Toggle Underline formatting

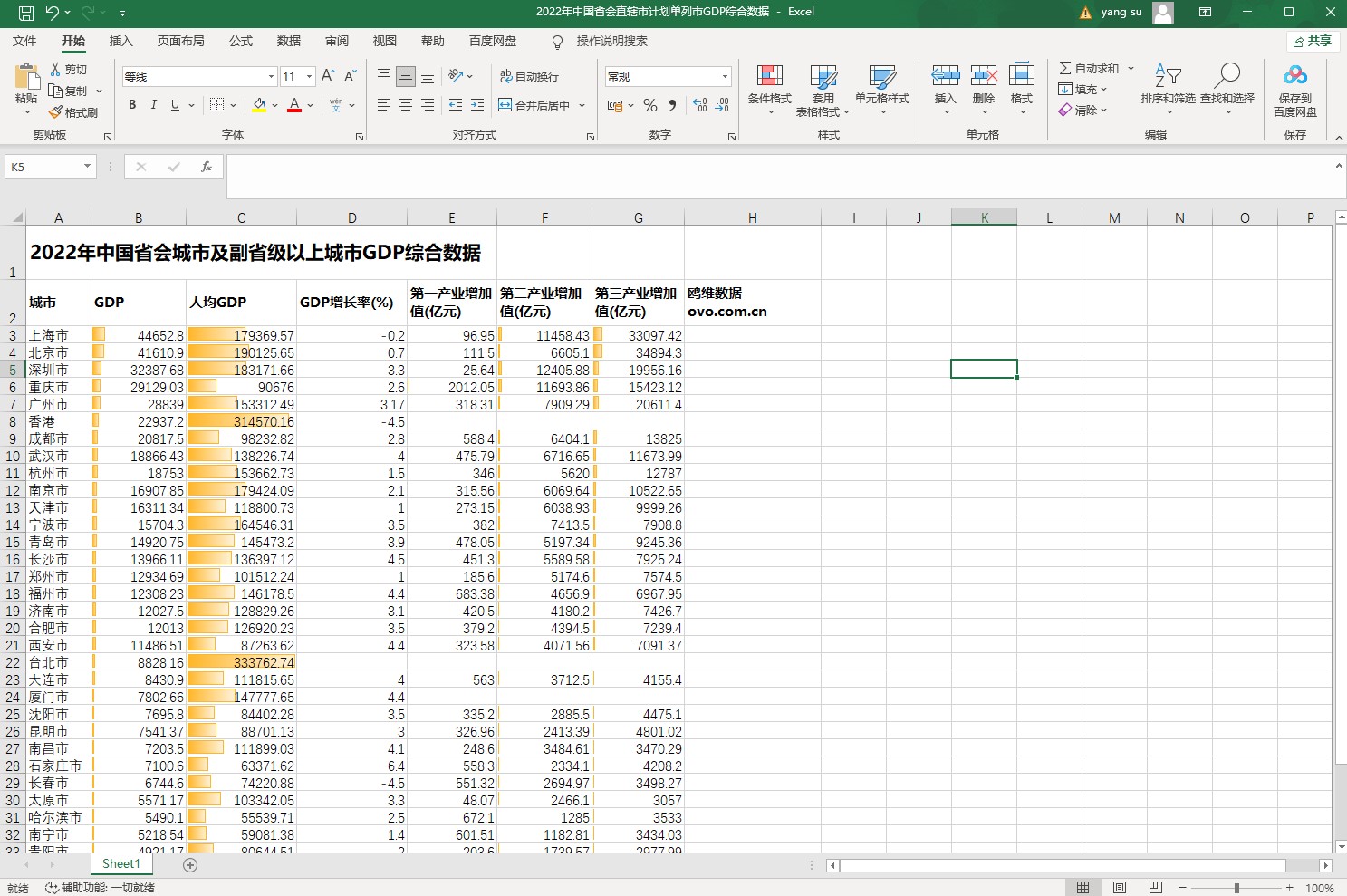[175, 105]
